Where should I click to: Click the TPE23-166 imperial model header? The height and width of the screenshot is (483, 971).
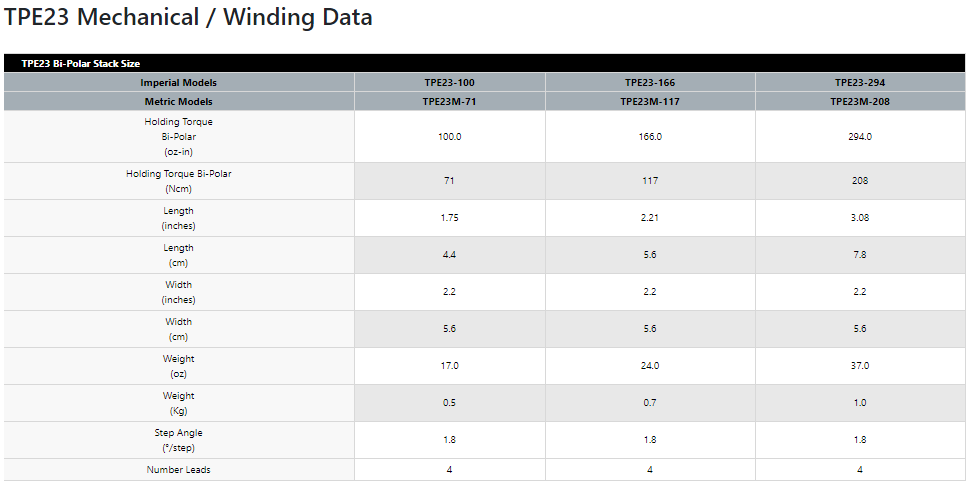point(650,83)
